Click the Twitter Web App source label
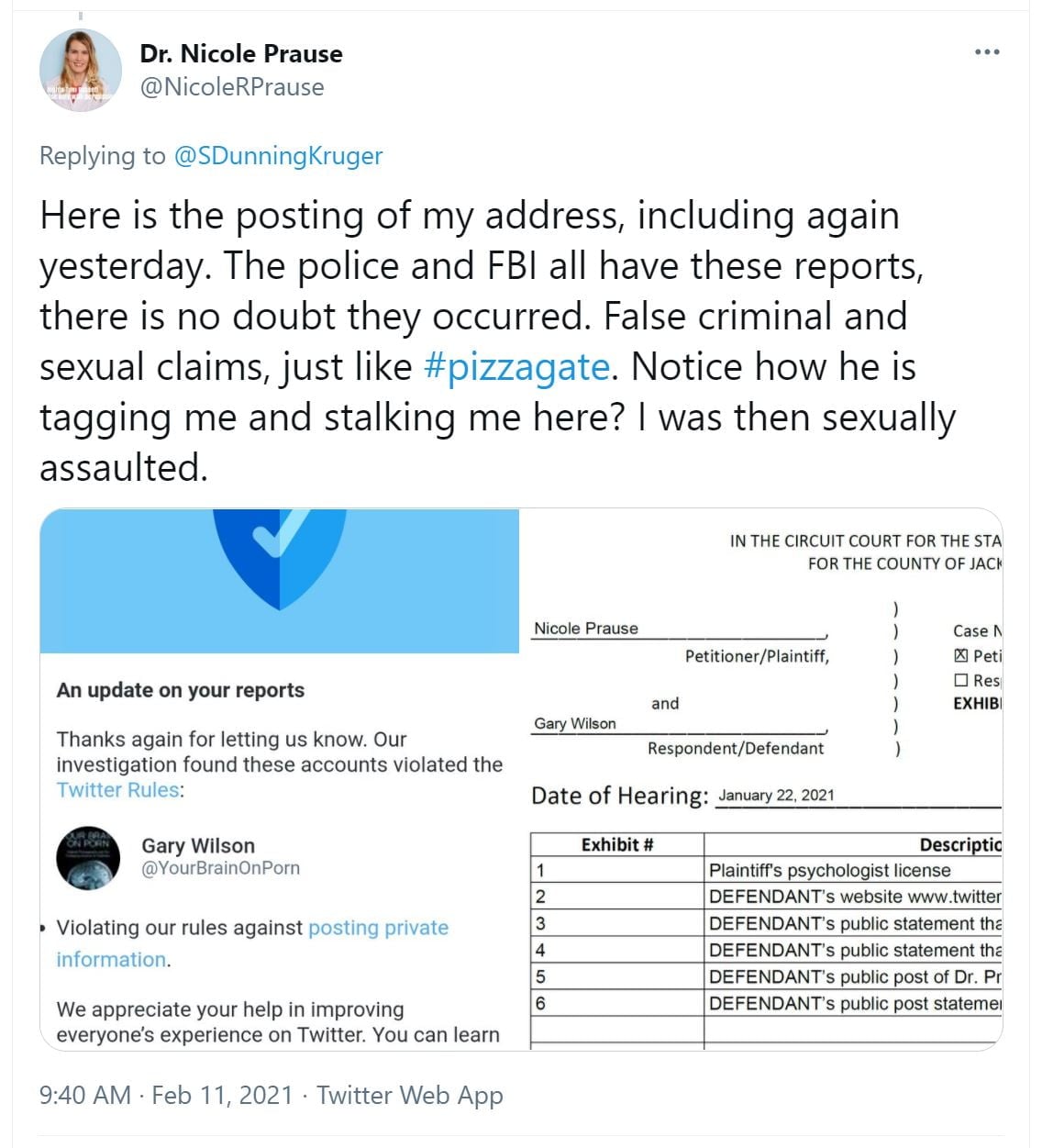Viewport: 1042px width, 1148px height. pyautogui.click(x=410, y=1095)
